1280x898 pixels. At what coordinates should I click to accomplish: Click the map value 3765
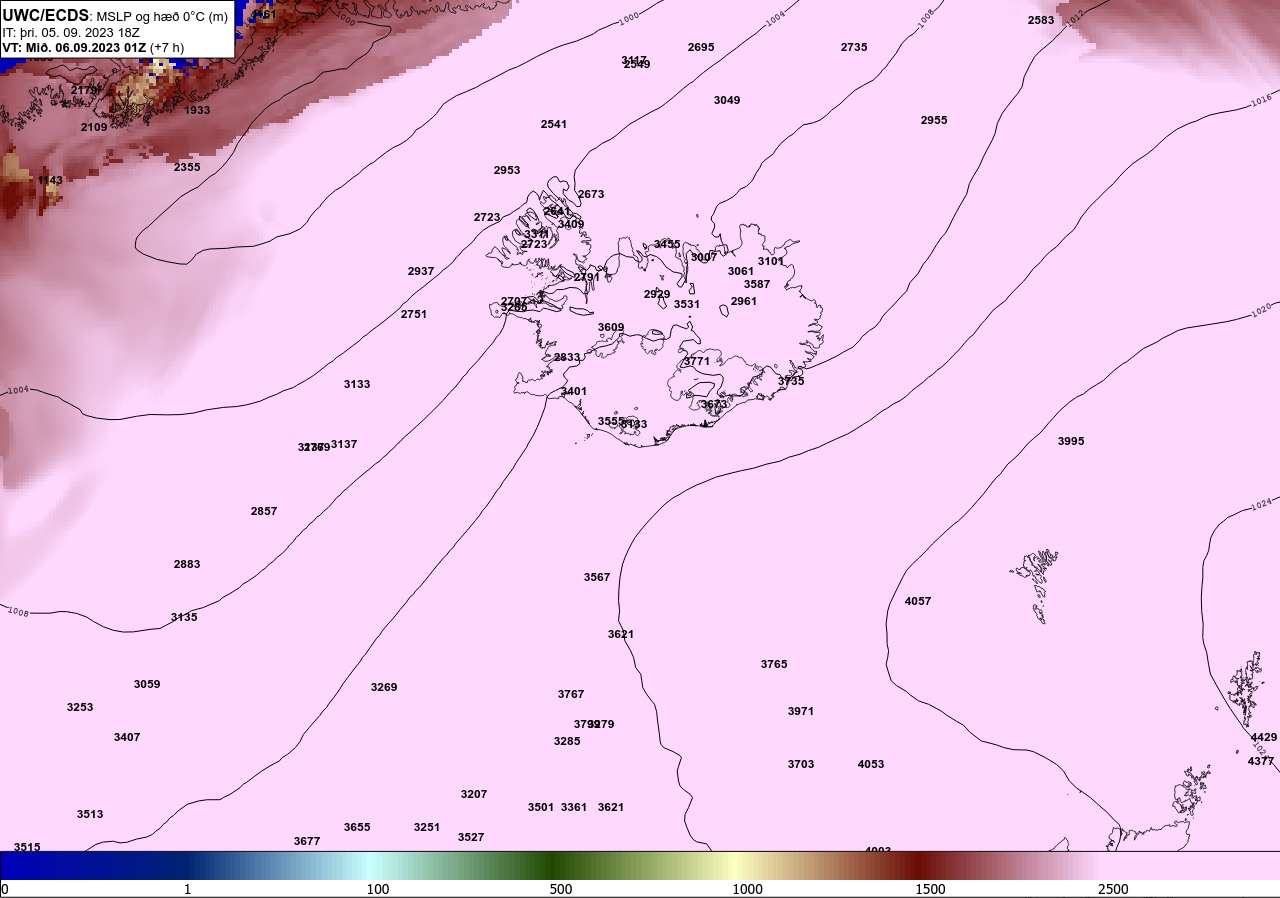pyautogui.click(x=774, y=664)
